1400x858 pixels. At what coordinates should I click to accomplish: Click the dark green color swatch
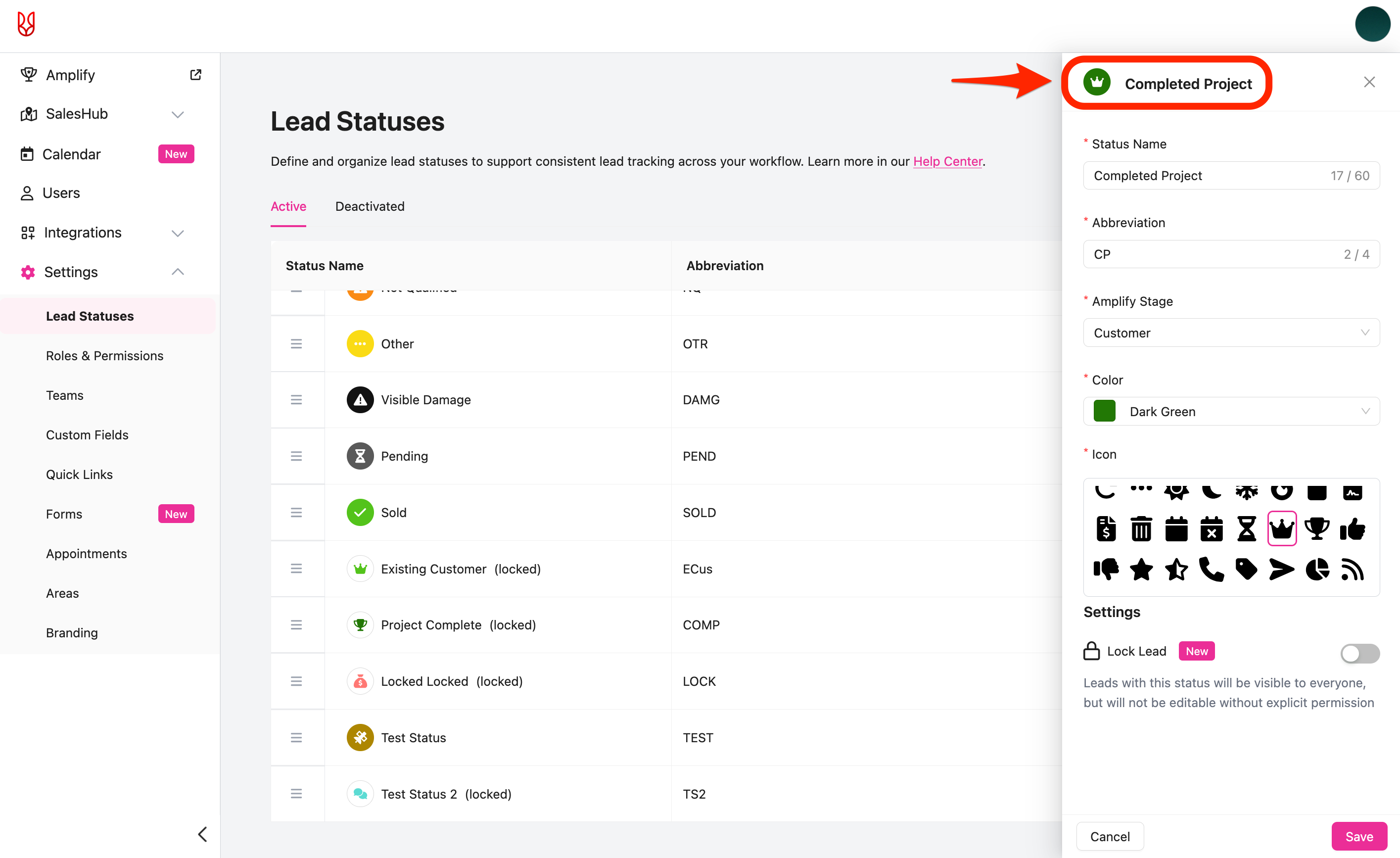(x=1105, y=411)
